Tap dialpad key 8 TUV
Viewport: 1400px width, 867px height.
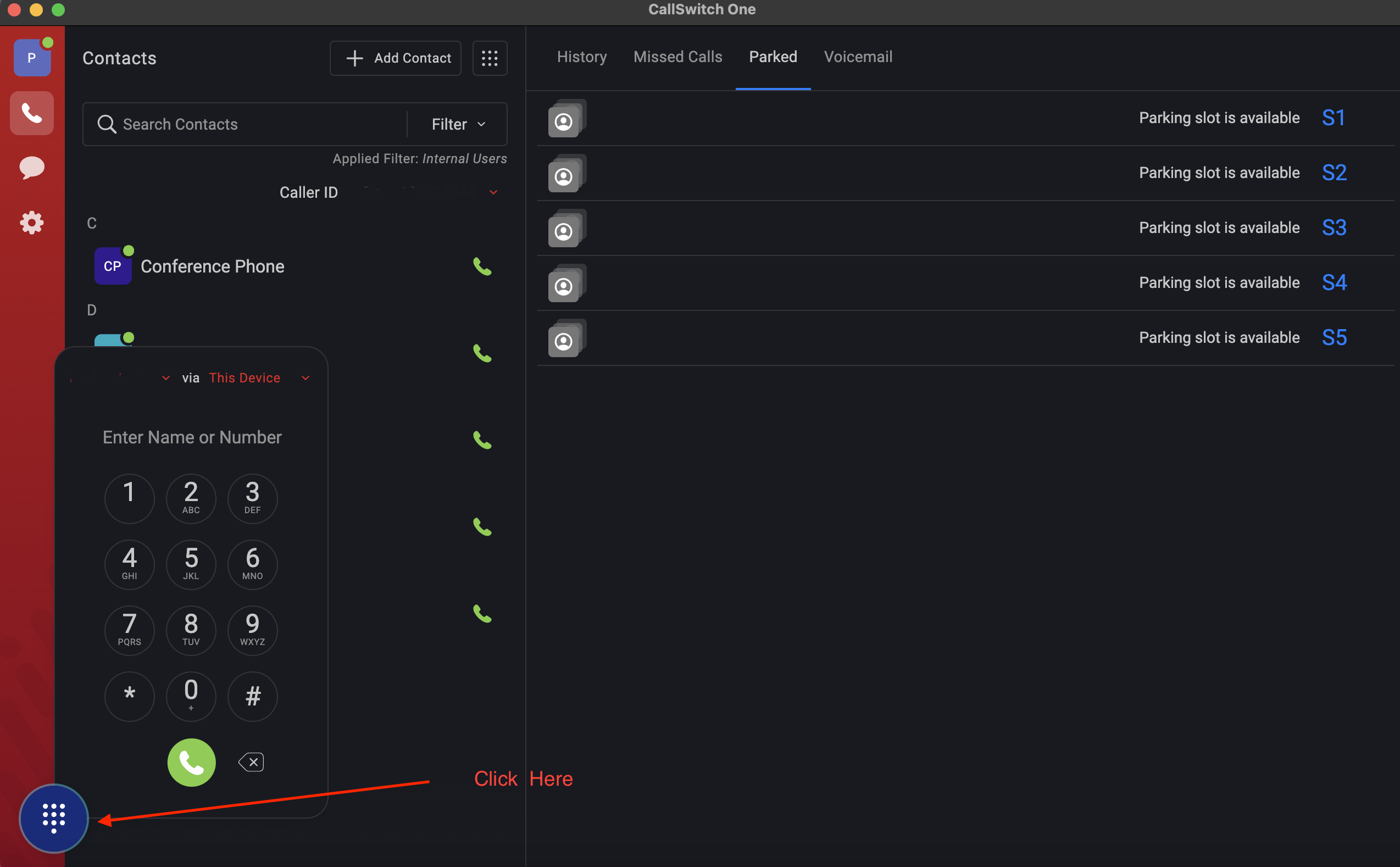pos(191,630)
